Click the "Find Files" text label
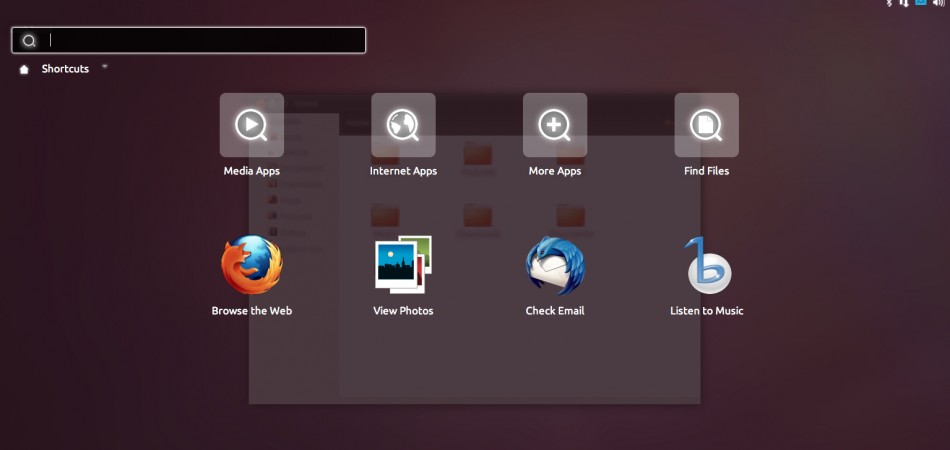The width and height of the screenshot is (950, 450). 706,171
